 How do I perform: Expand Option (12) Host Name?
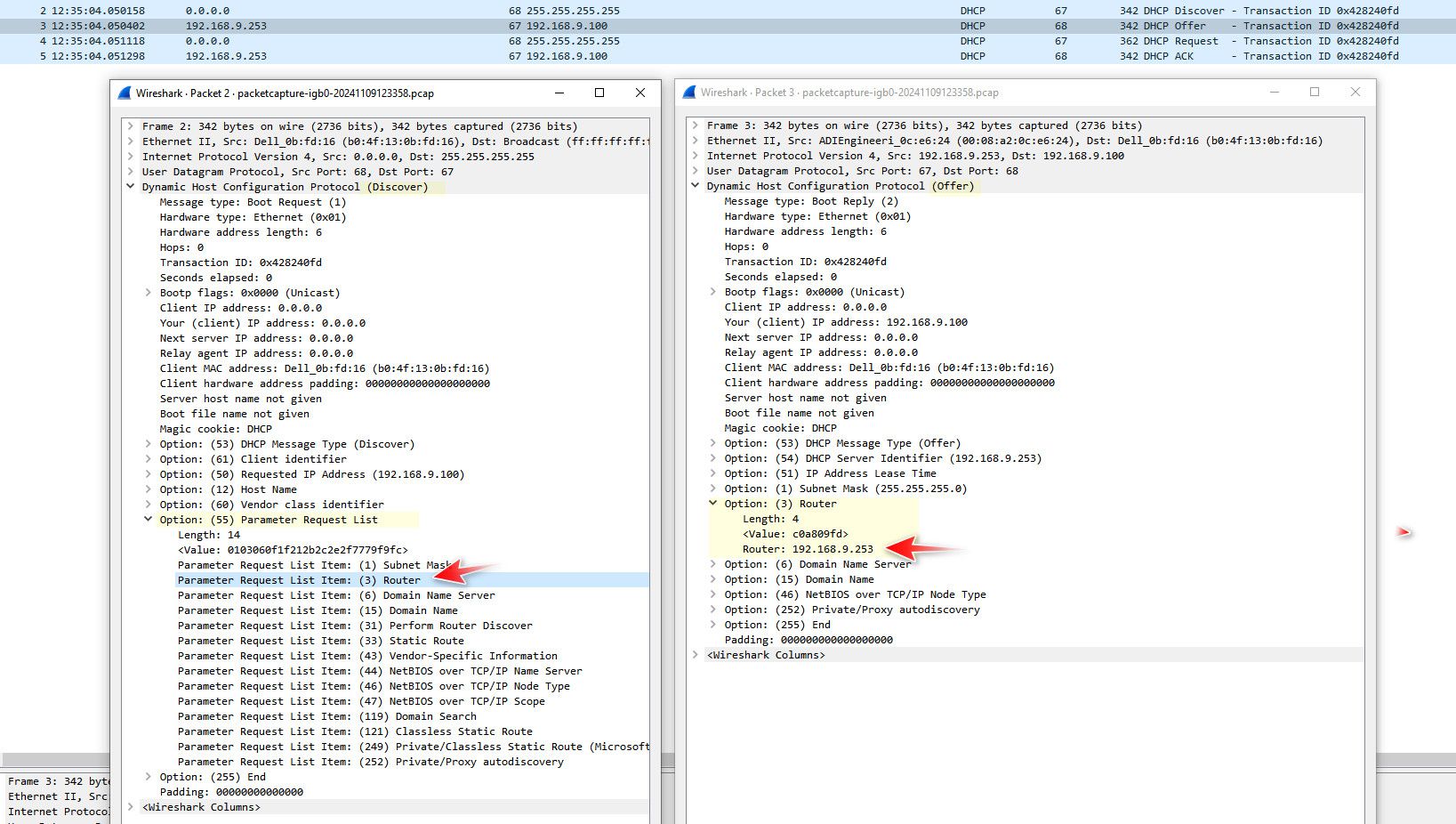coord(149,489)
